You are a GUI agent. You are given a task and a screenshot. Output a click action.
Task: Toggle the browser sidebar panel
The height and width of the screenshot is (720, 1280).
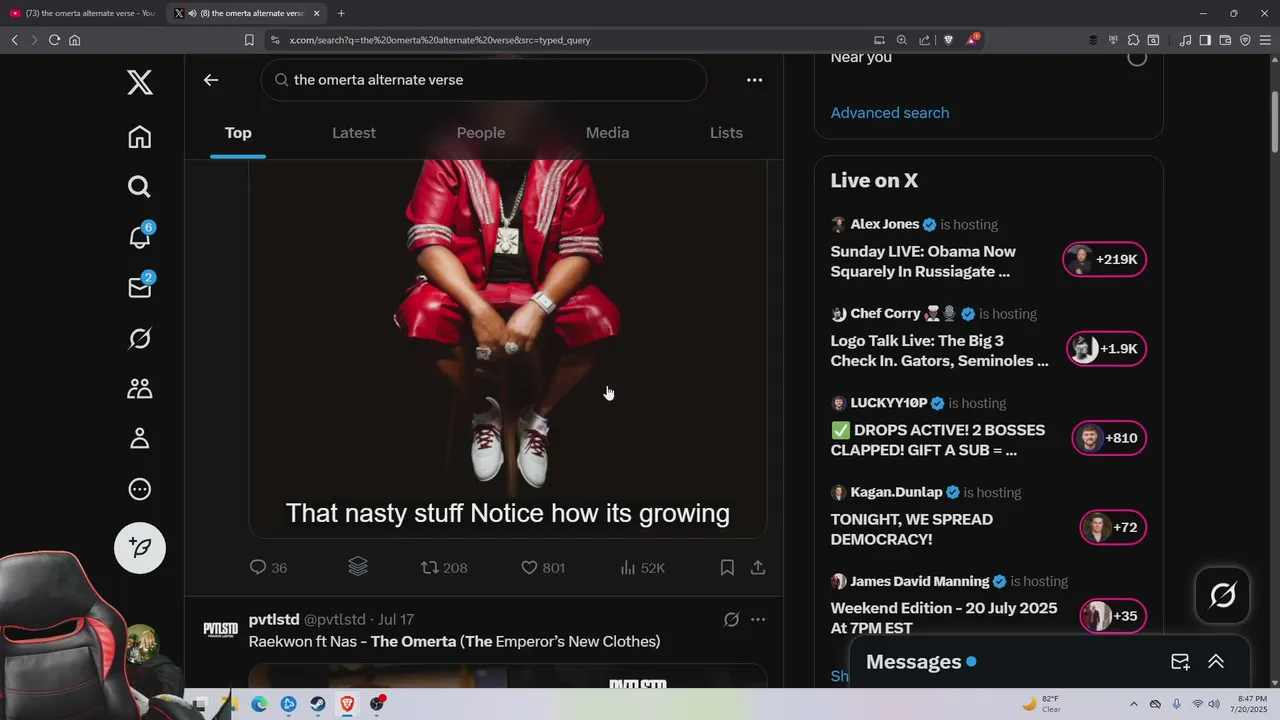[x=1205, y=40]
